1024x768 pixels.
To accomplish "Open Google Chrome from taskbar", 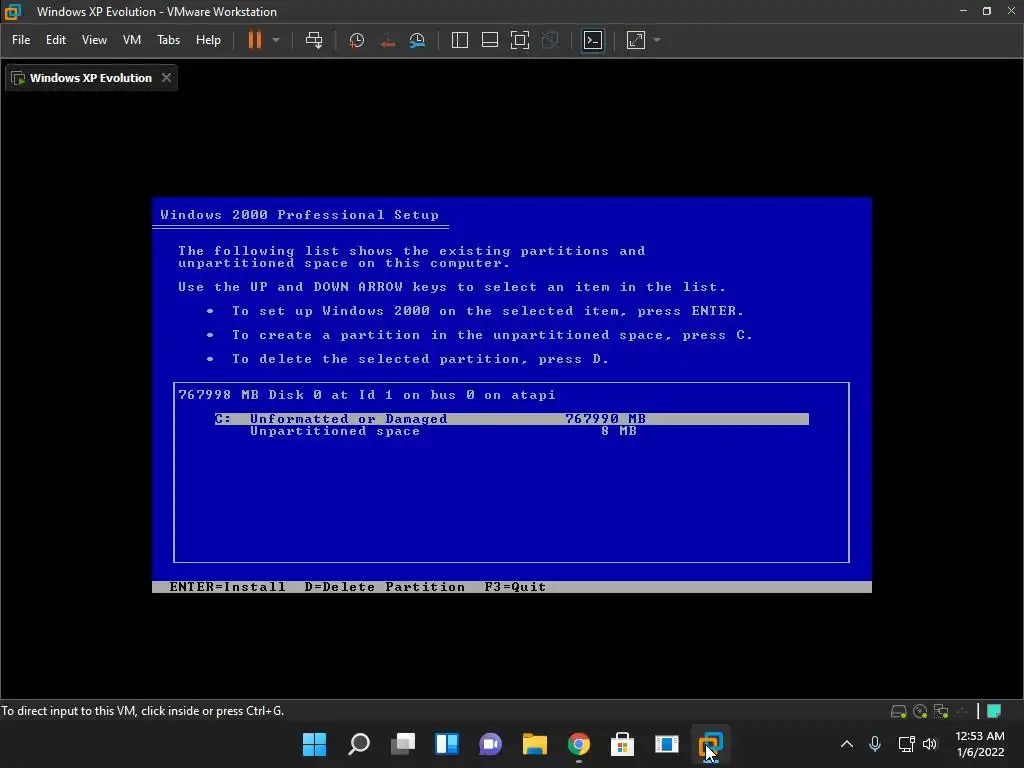I will pos(579,744).
